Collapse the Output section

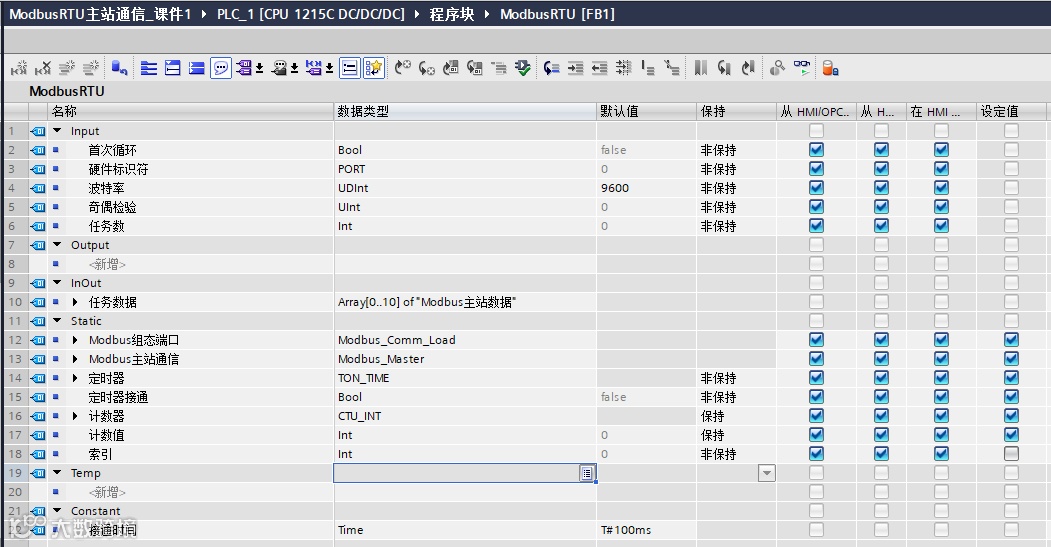coord(57,245)
